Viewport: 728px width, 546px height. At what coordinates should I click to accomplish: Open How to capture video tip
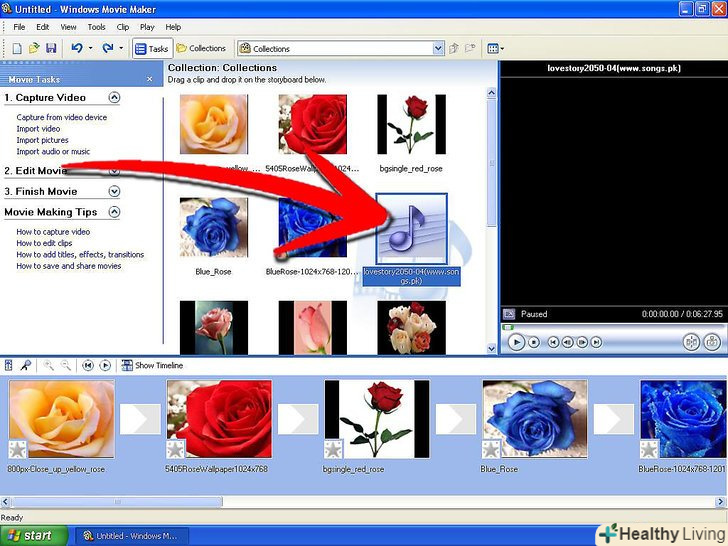click(x=53, y=232)
